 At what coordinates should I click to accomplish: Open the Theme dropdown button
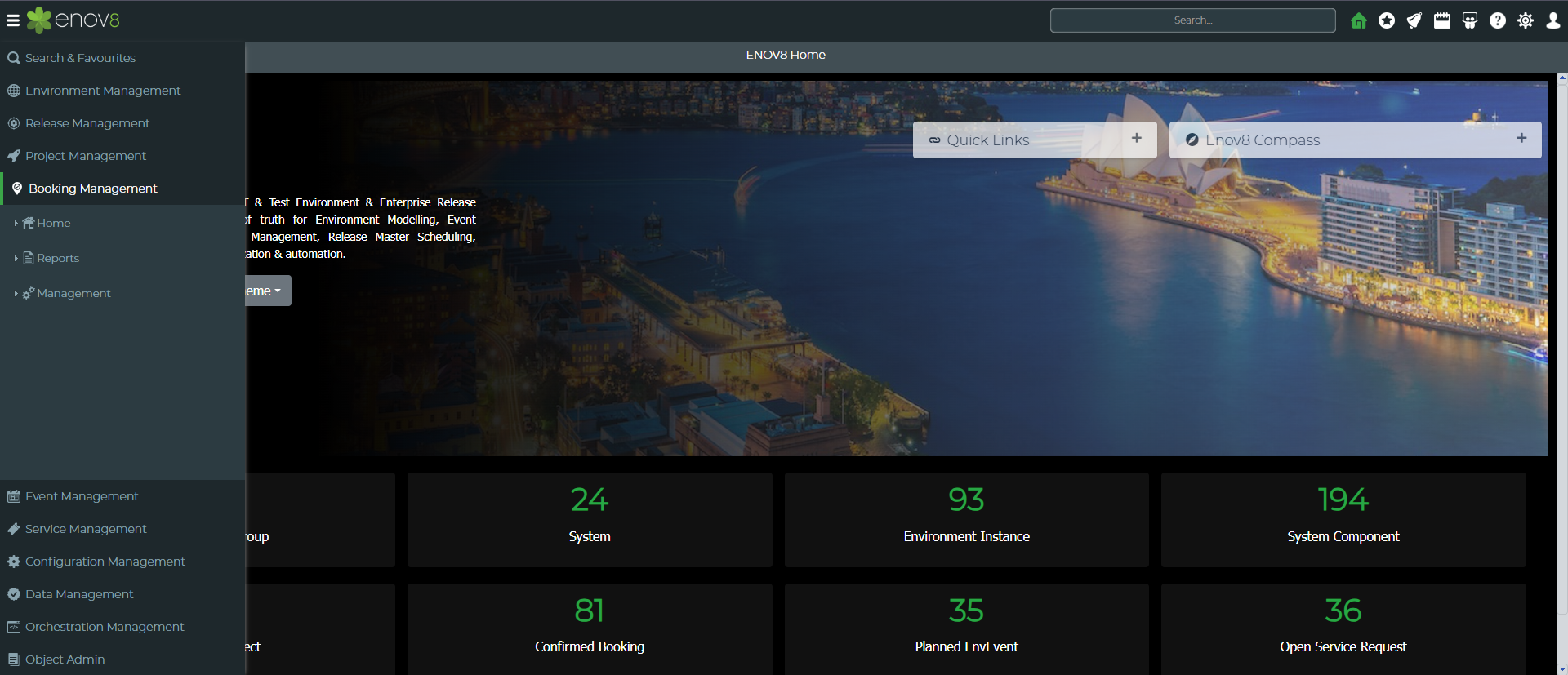click(x=268, y=291)
